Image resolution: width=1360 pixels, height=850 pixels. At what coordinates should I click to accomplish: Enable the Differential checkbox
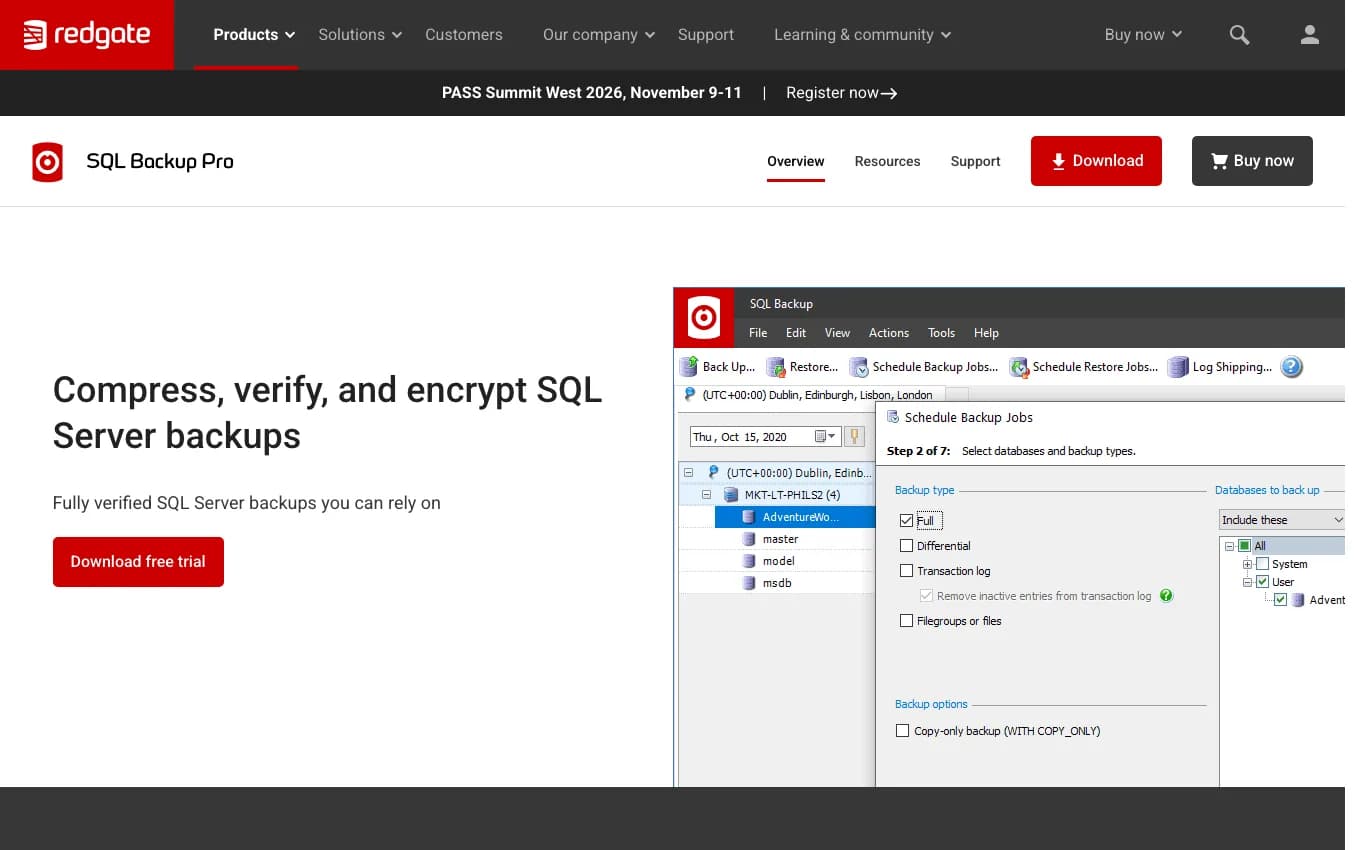pyautogui.click(x=906, y=546)
